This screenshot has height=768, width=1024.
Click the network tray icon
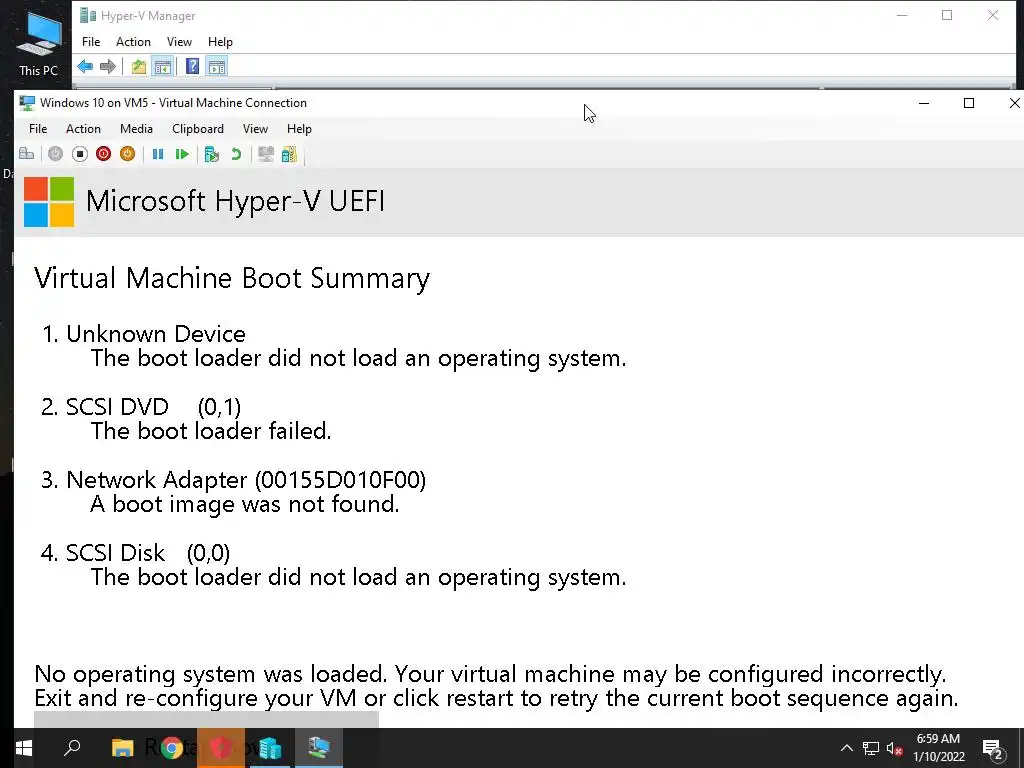(871, 748)
